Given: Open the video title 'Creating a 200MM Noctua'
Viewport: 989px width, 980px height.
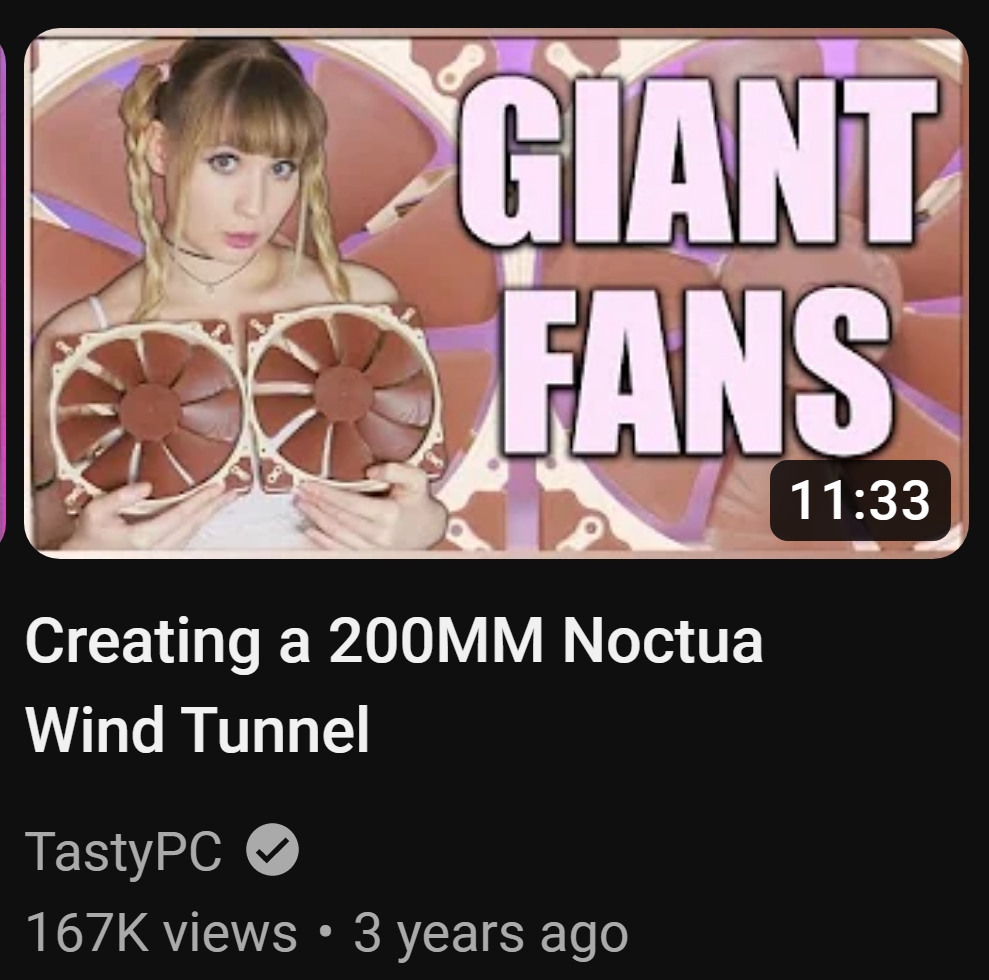Looking at the screenshot, I should (394, 641).
